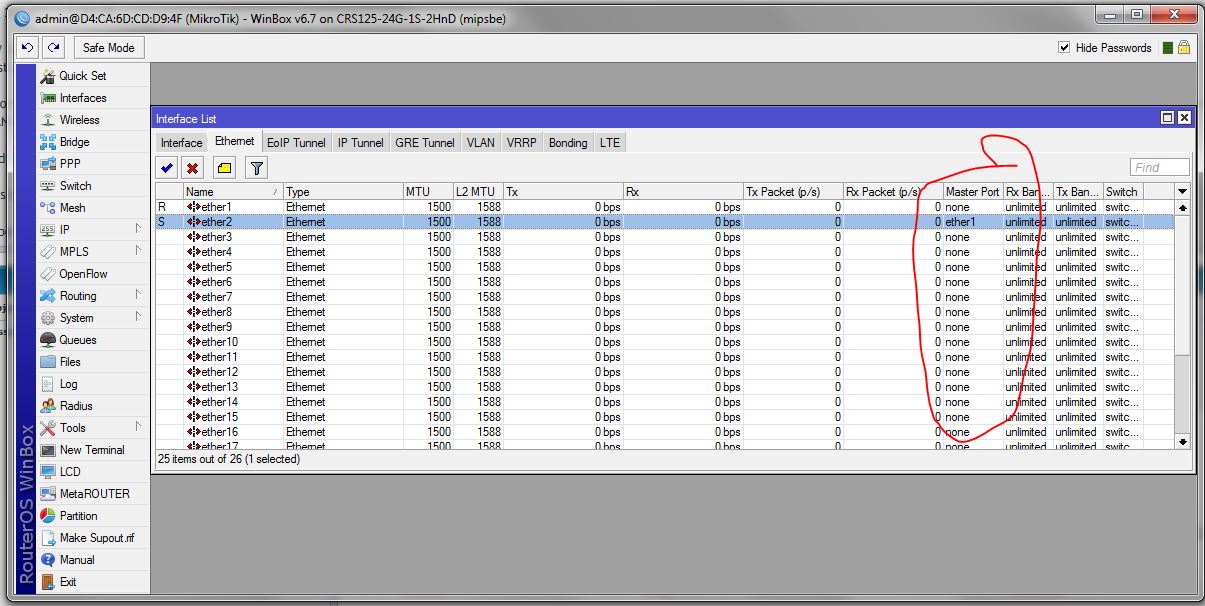Uncheck the Hide Passwords checkbox
1205x606 pixels.
tap(1064, 48)
